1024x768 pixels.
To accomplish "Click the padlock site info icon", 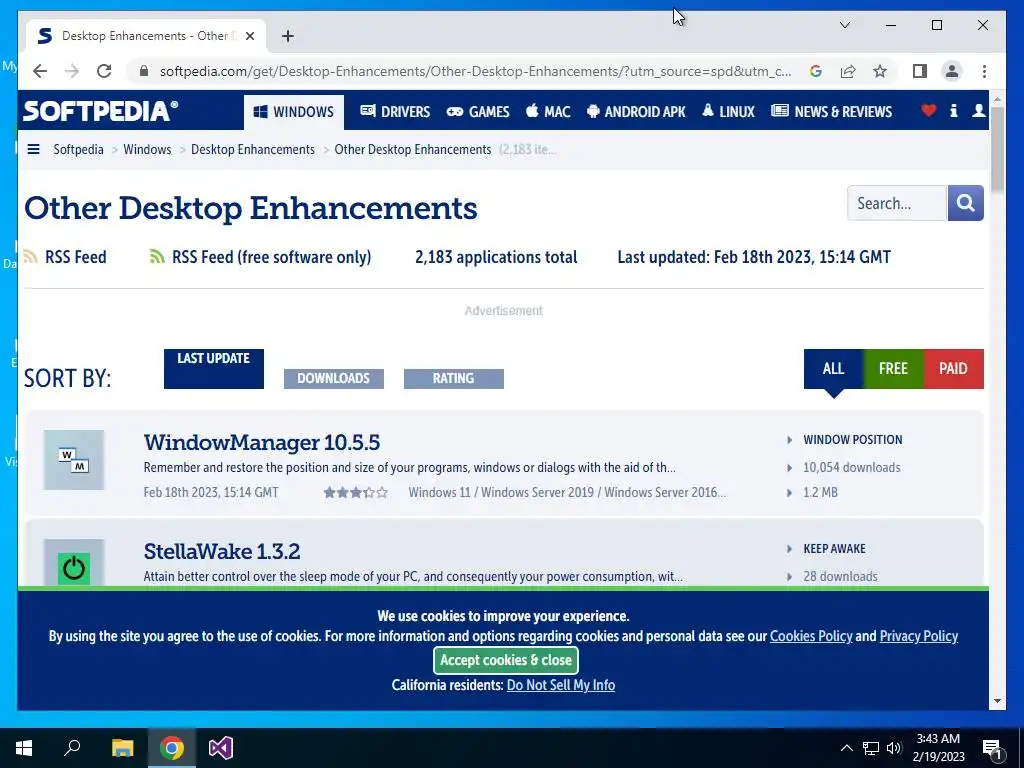I will click(x=144, y=71).
